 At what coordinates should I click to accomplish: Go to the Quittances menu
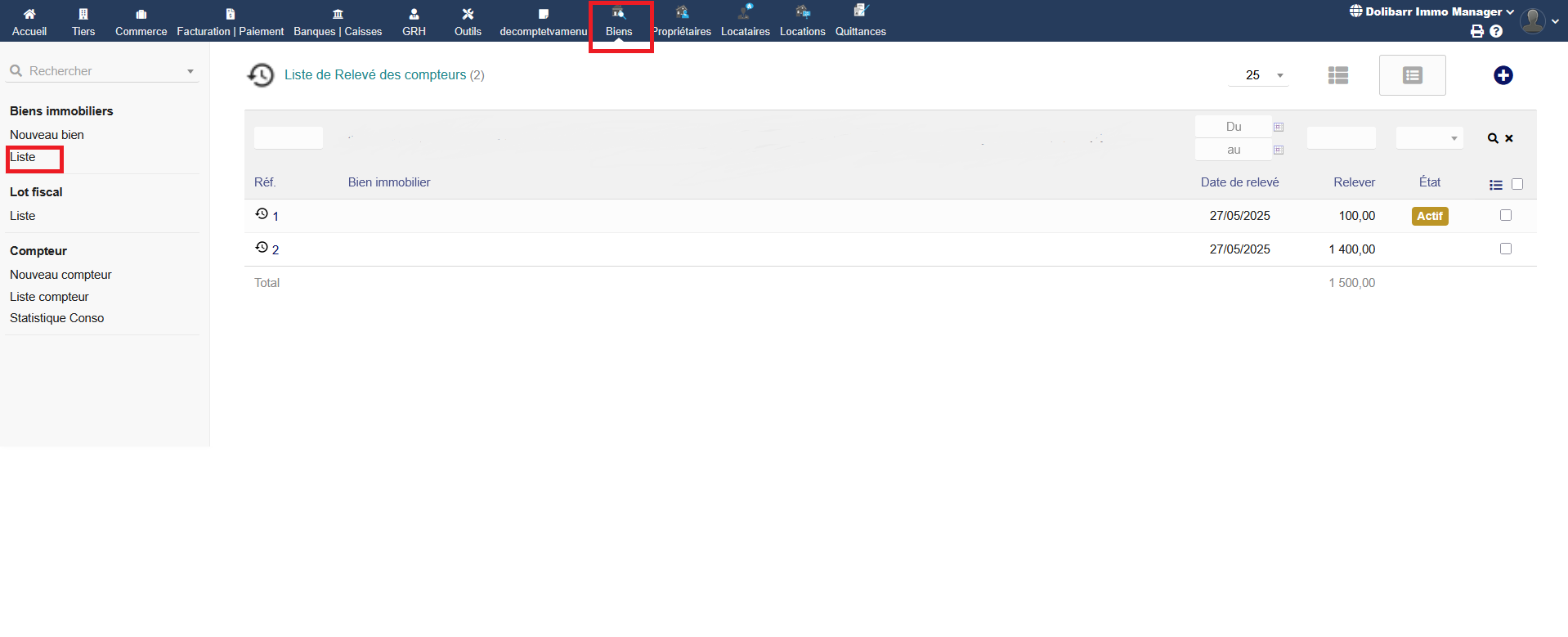point(860,22)
